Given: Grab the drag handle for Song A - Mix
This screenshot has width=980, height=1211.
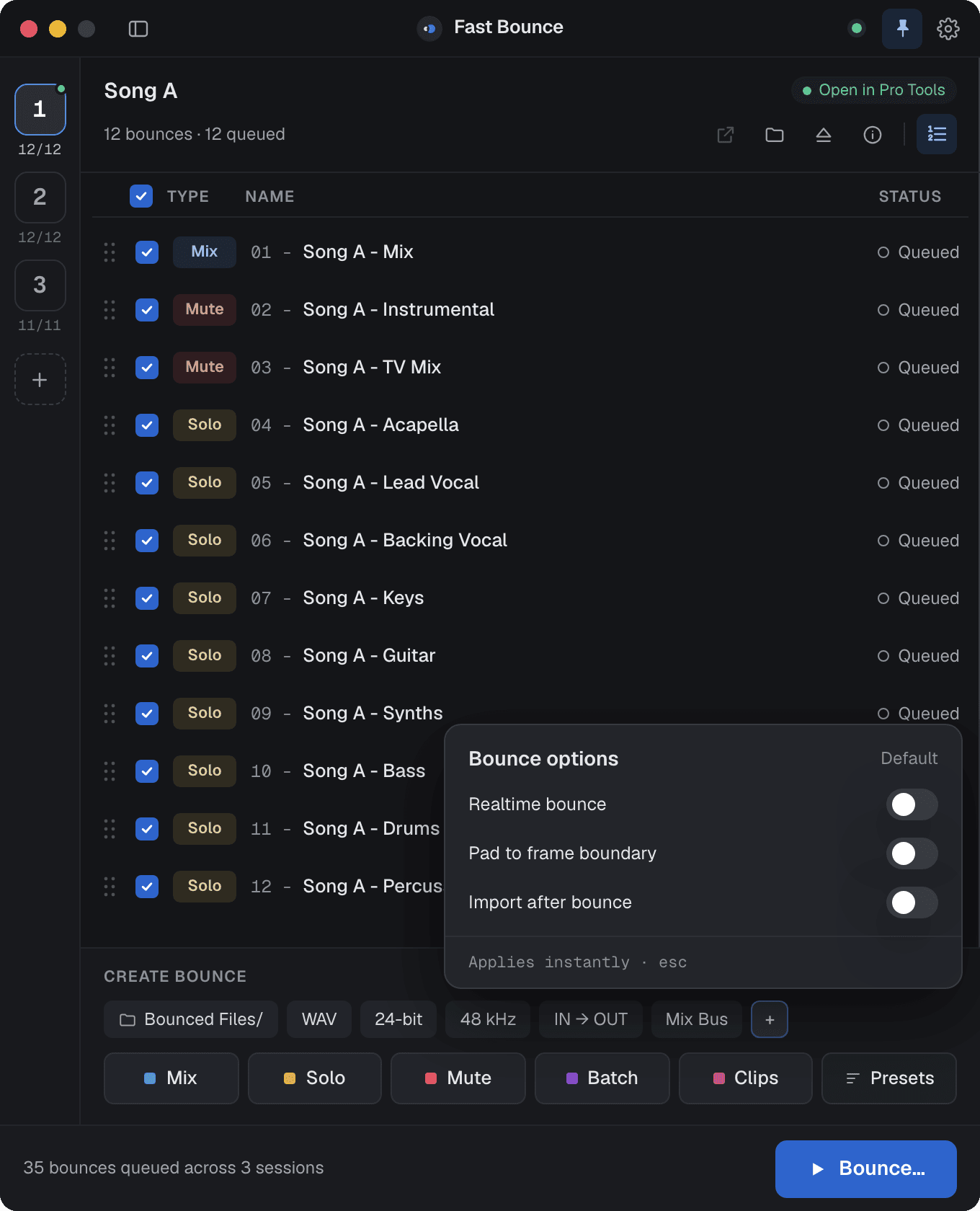Looking at the screenshot, I should point(110,252).
